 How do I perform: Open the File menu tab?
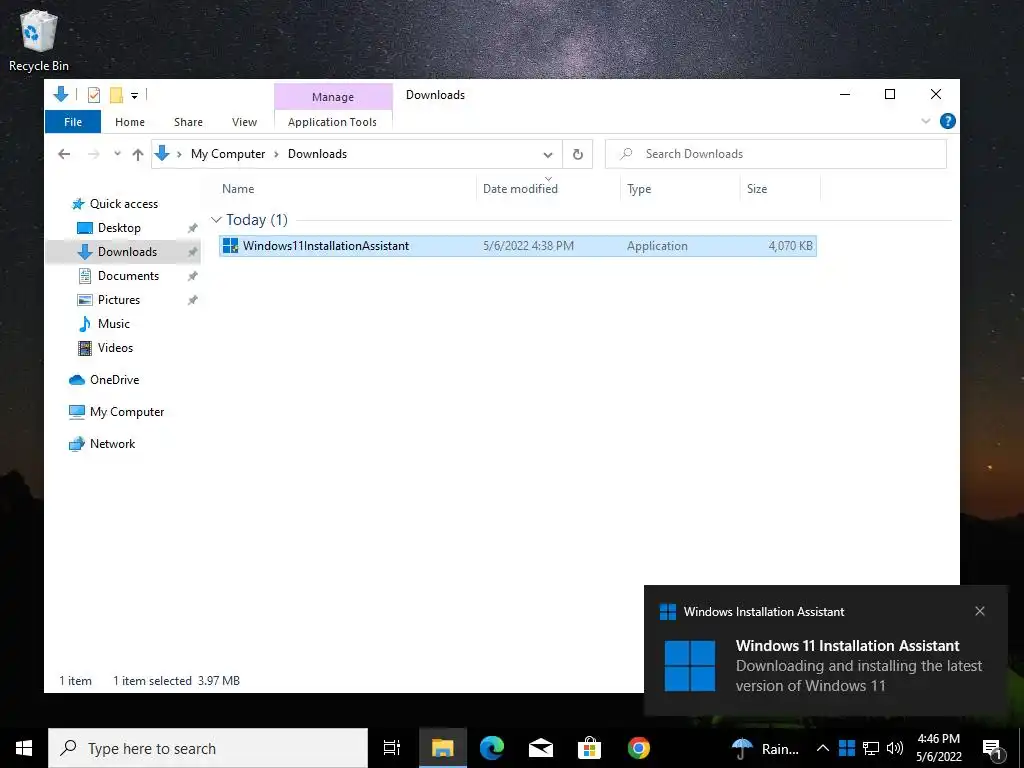pos(73,122)
